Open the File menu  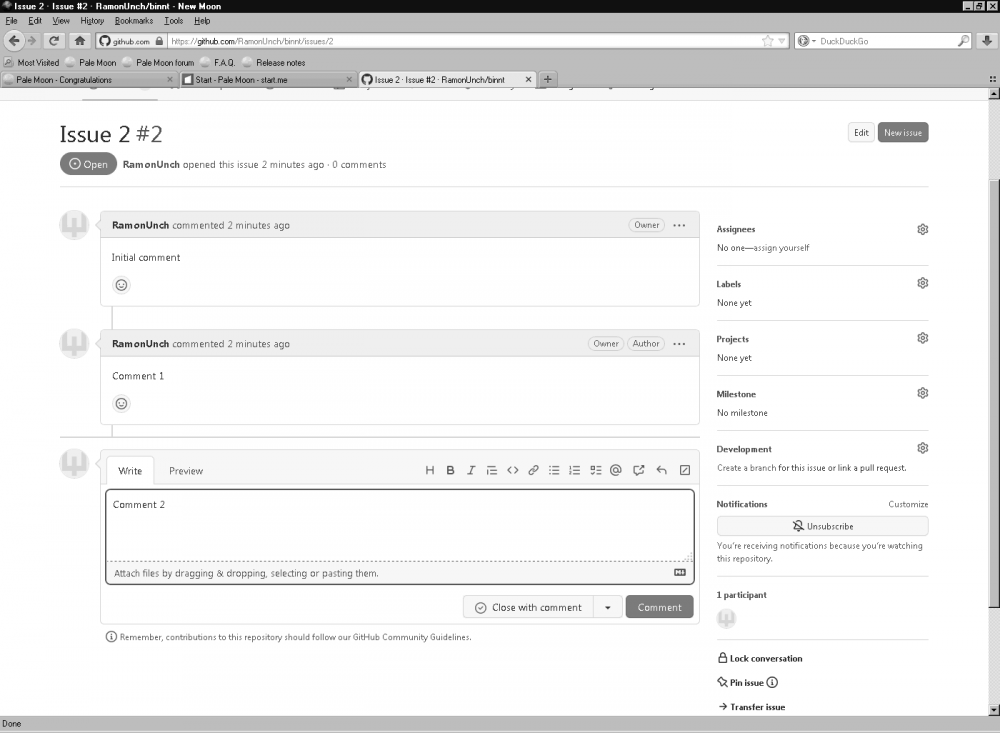(11, 20)
